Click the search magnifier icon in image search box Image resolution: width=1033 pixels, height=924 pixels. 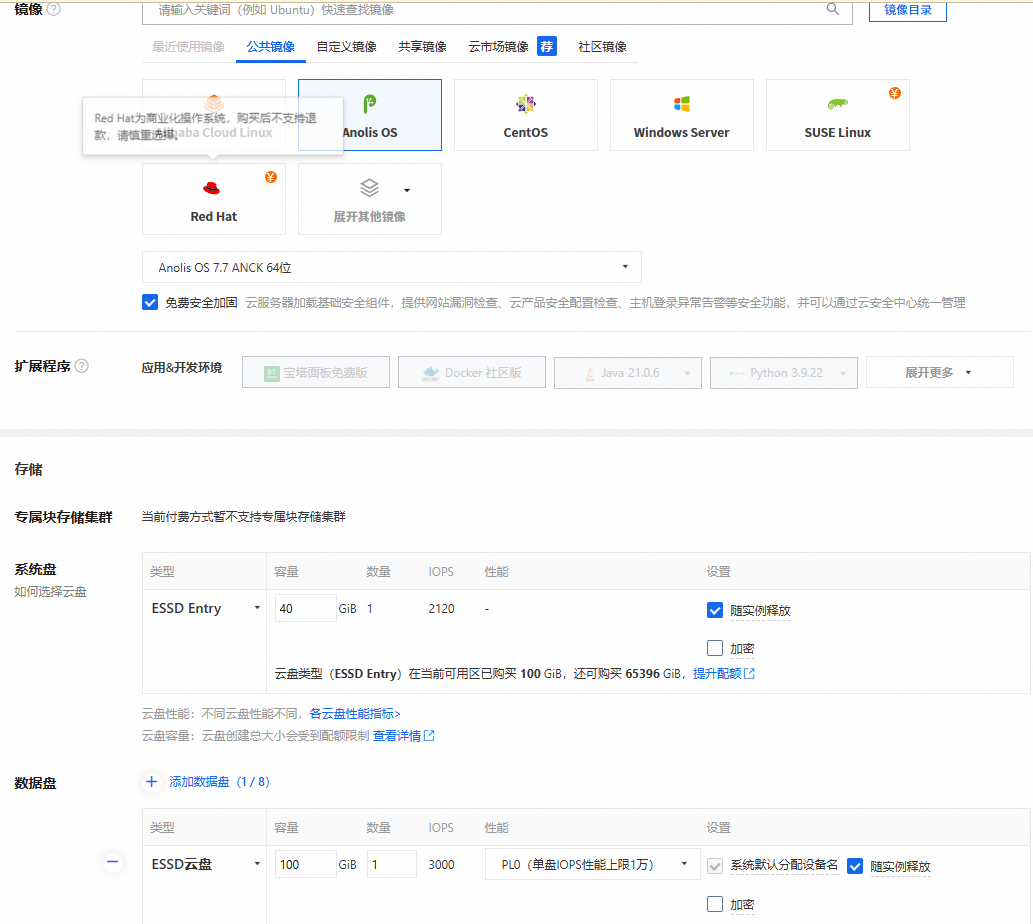point(833,9)
